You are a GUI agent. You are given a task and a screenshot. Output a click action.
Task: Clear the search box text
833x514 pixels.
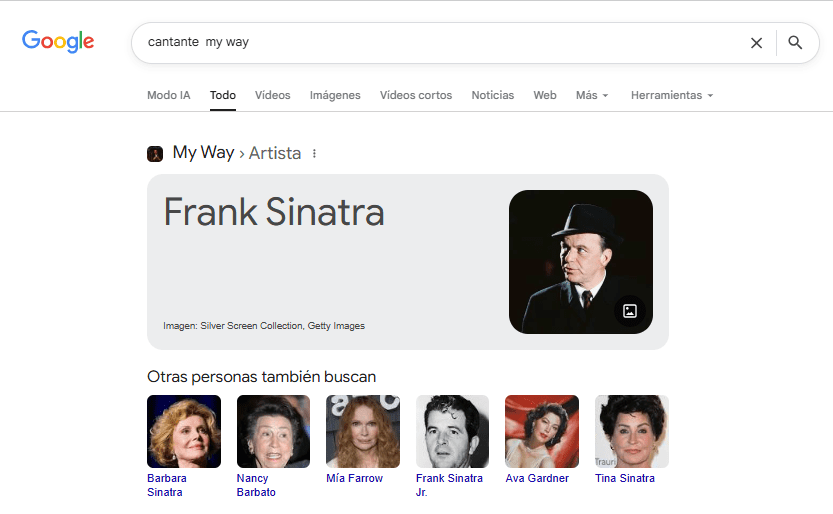(756, 43)
